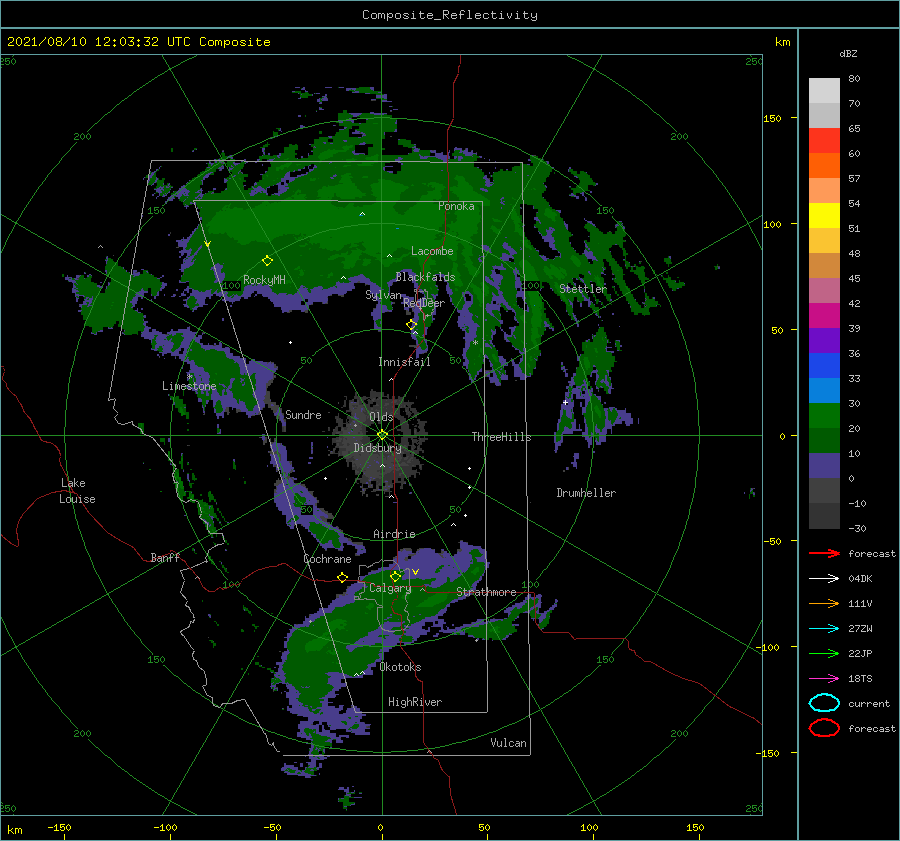Image resolution: width=900 pixels, height=841 pixels.
Task: Click the Blackfalds map label
Action: click(425, 277)
